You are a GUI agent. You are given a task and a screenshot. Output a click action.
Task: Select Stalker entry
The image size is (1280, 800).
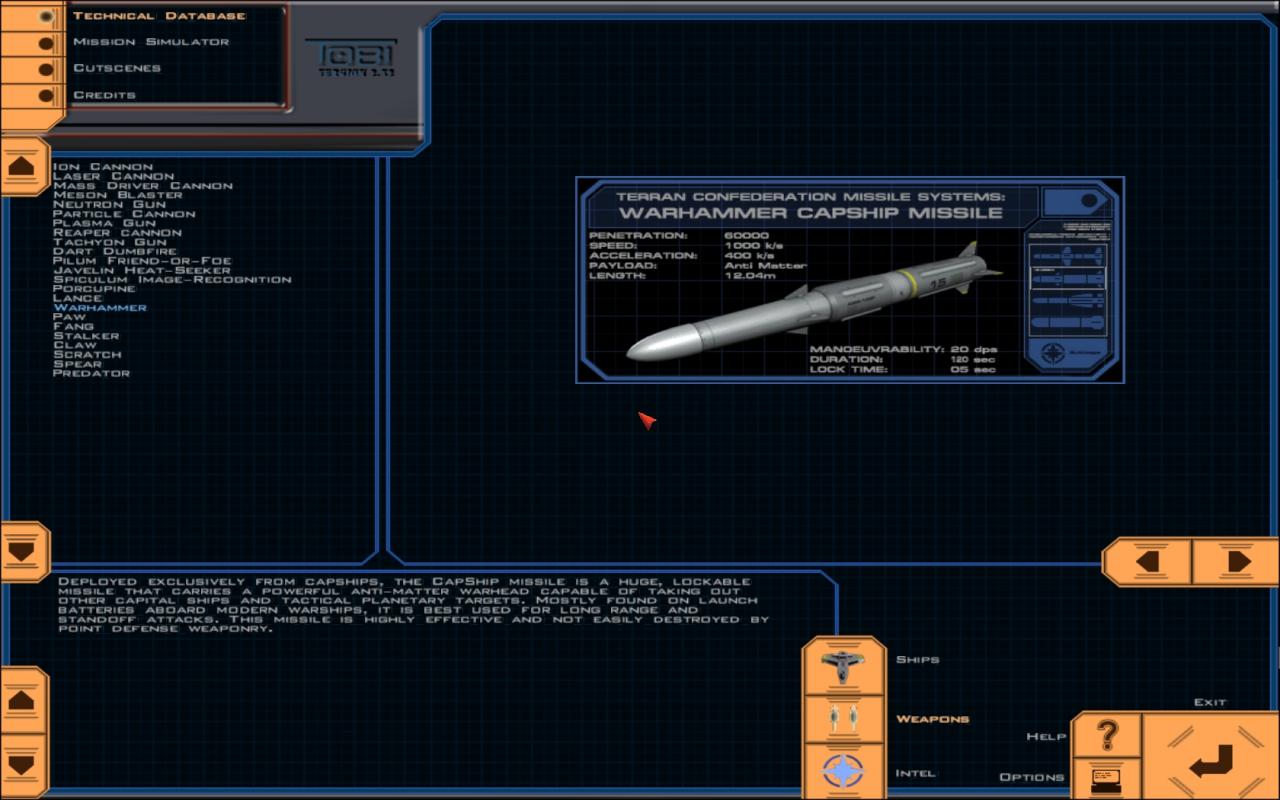pyautogui.click(x=86, y=336)
